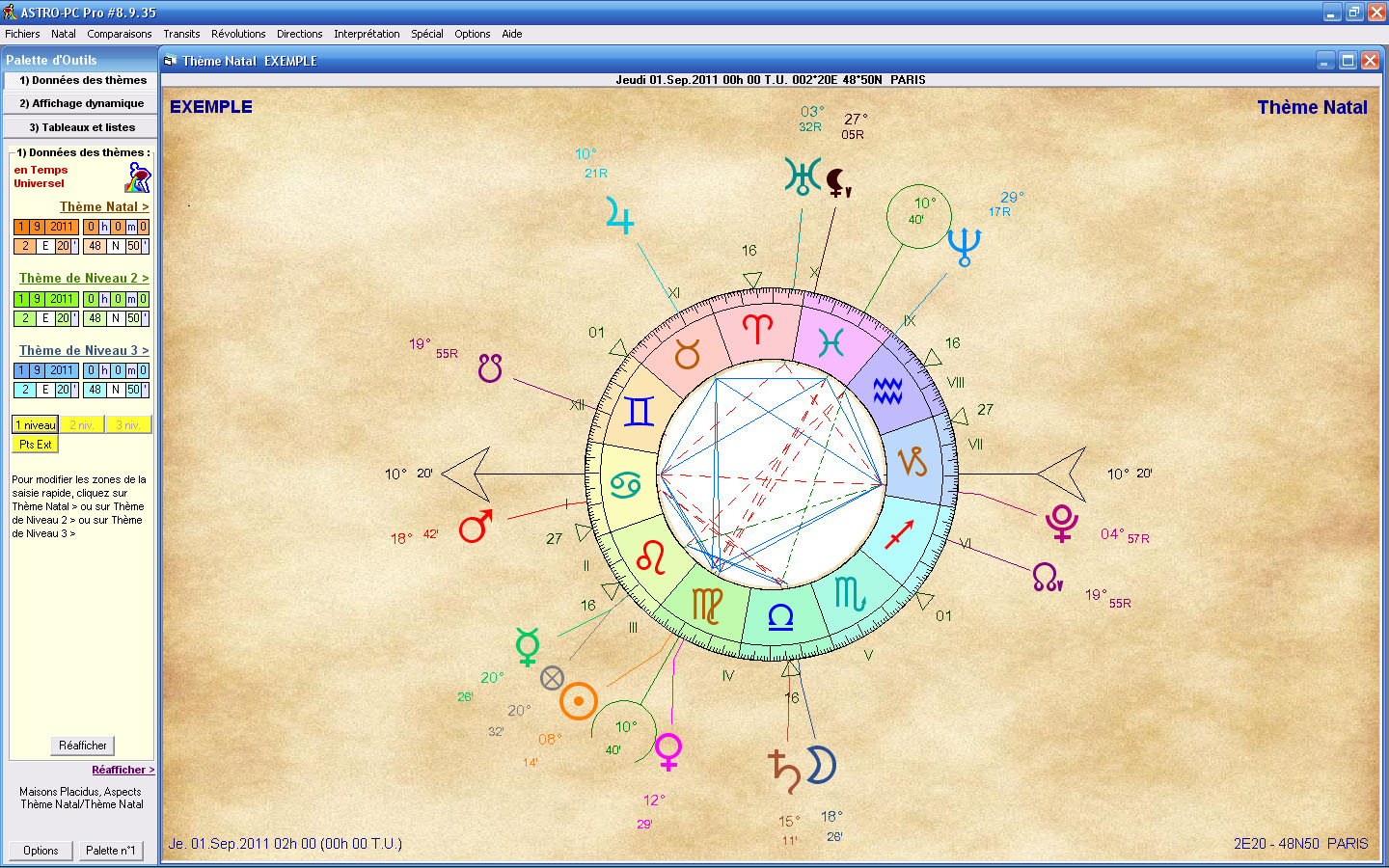Click the Leo sign in the zodiac wheel

pyautogui.click(x=651, y=557)
